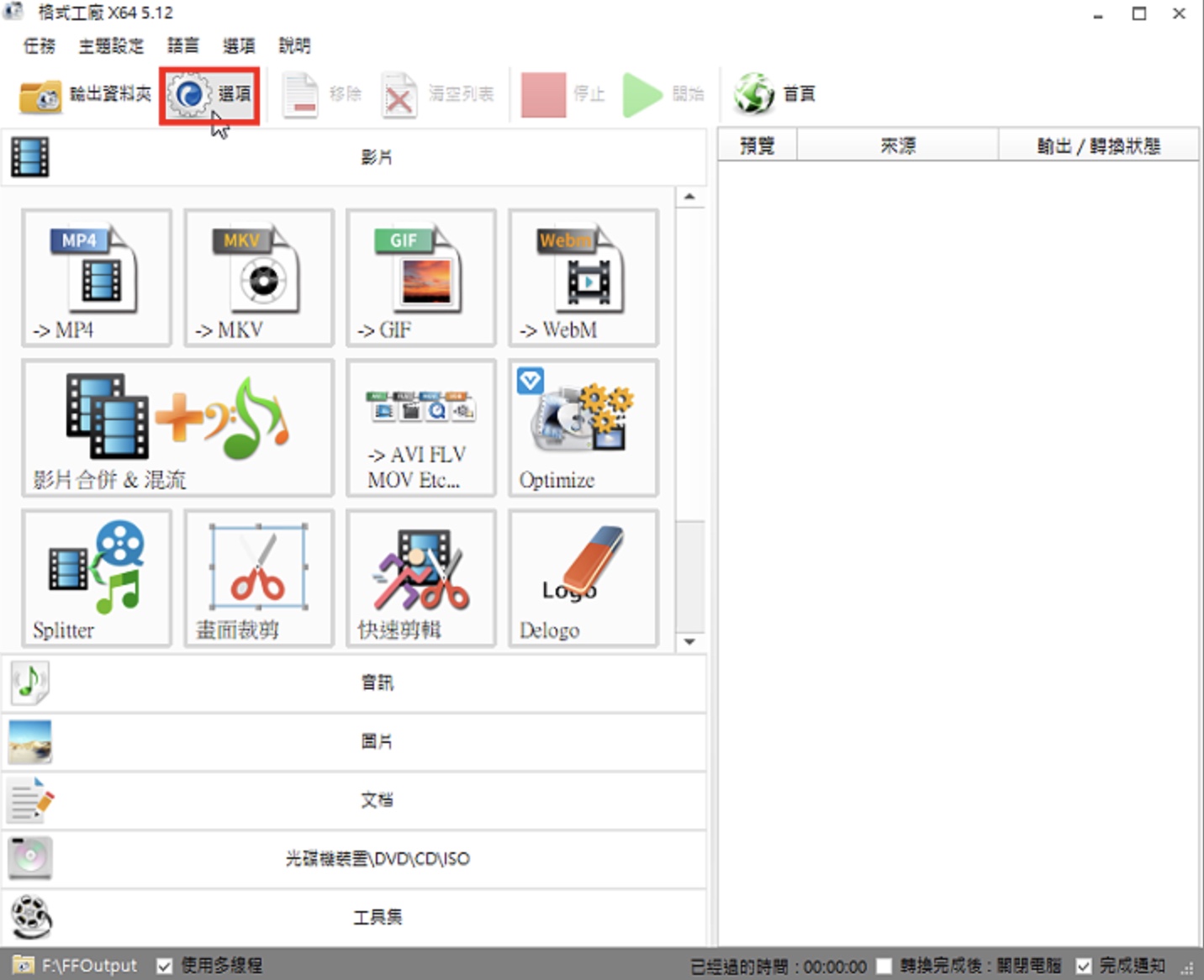Screen dimensions: 1204x980
Task: Open the 影片合併 & 混流 tool
Action: [x=178, y=428]
